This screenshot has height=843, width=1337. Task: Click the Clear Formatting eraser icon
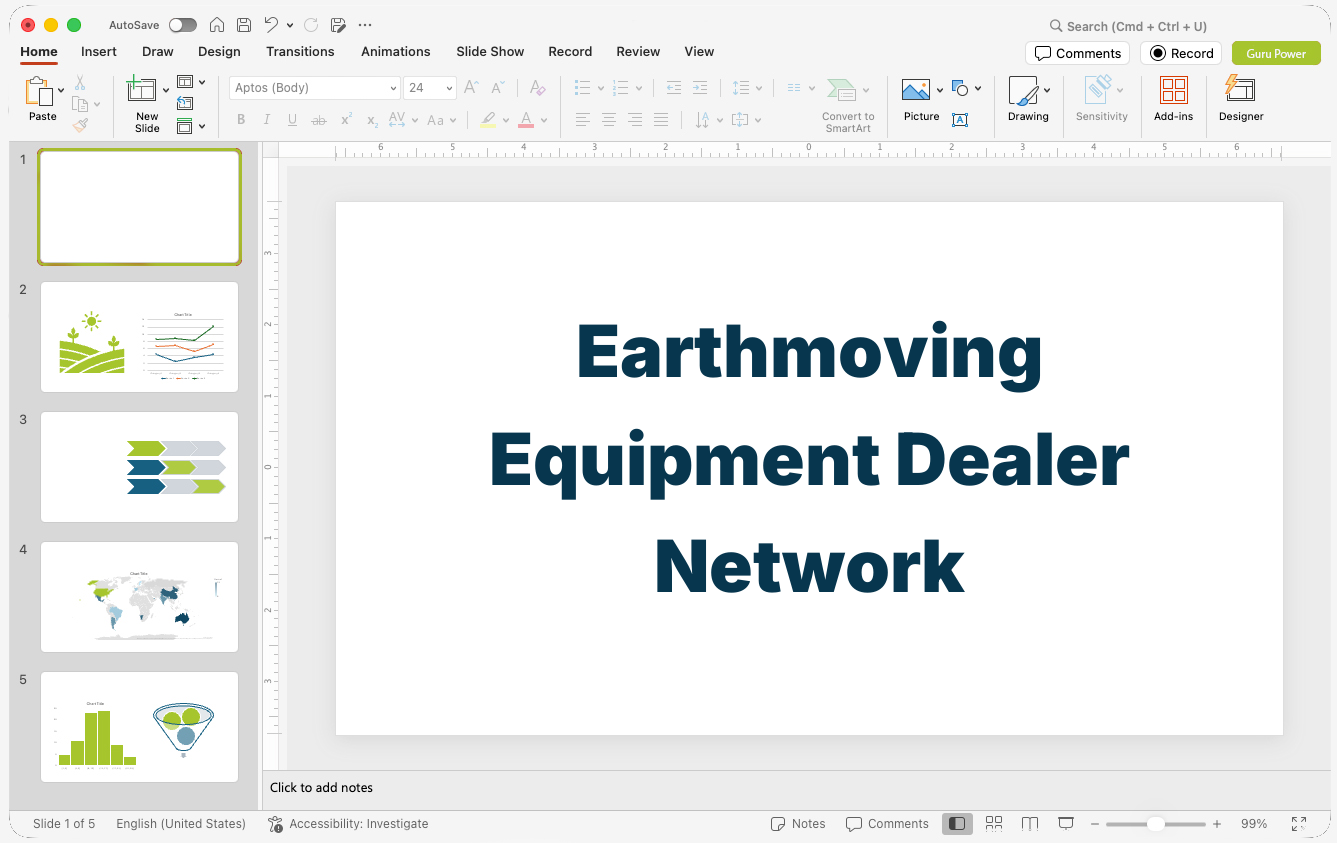[x=538, y=88]
